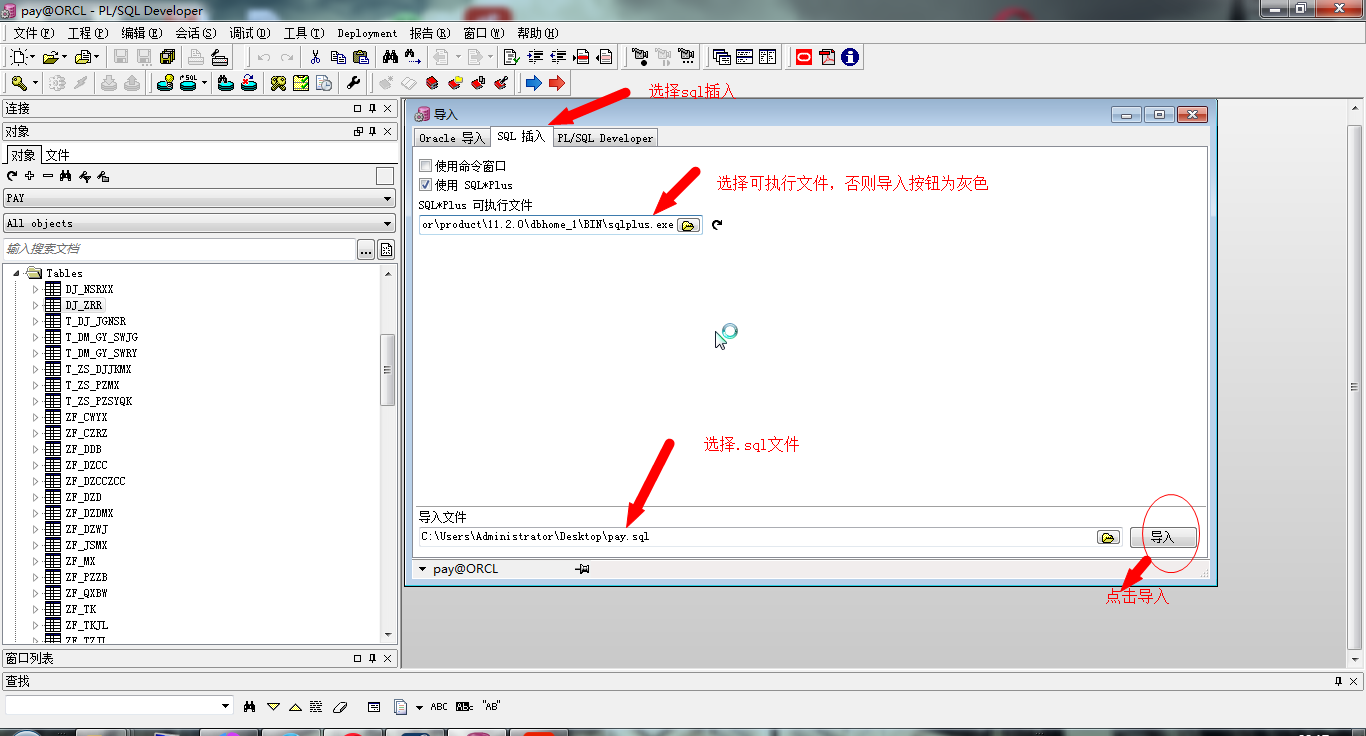Click the Log on key icon
The image size is (1366, 736).
coord(19,83)
